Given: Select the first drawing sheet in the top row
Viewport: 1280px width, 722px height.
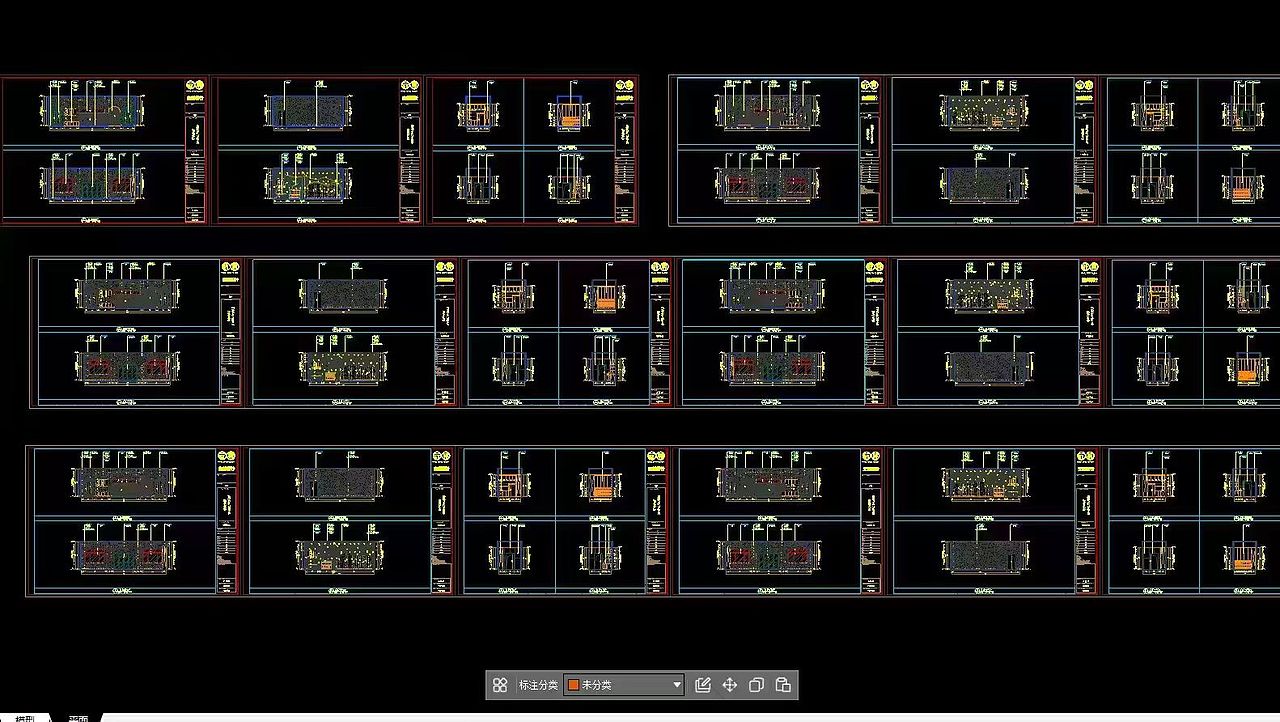Looking at the screenshot, I should coord(105,150).
